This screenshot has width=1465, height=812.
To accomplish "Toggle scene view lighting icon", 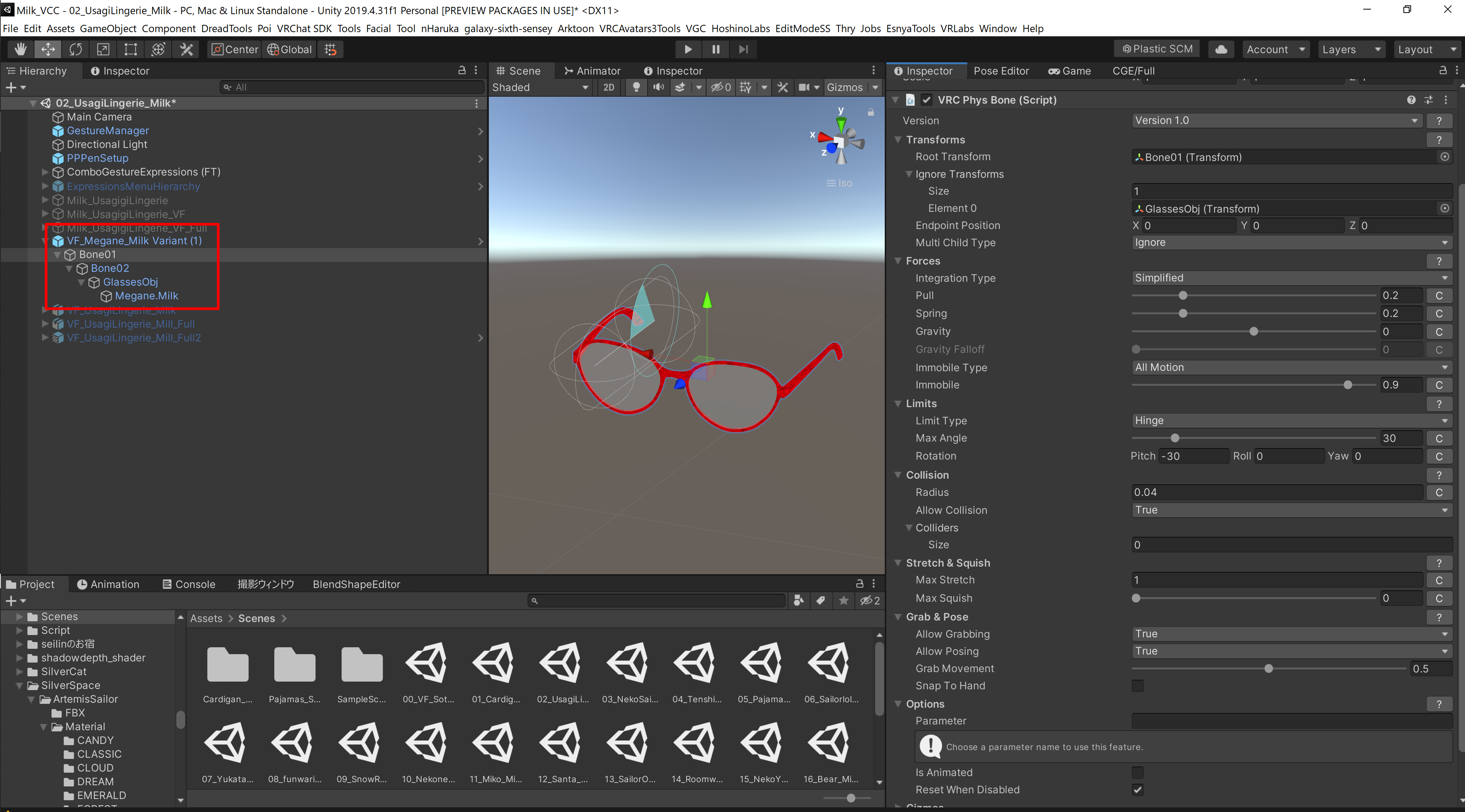I will (x=636, y=87).
